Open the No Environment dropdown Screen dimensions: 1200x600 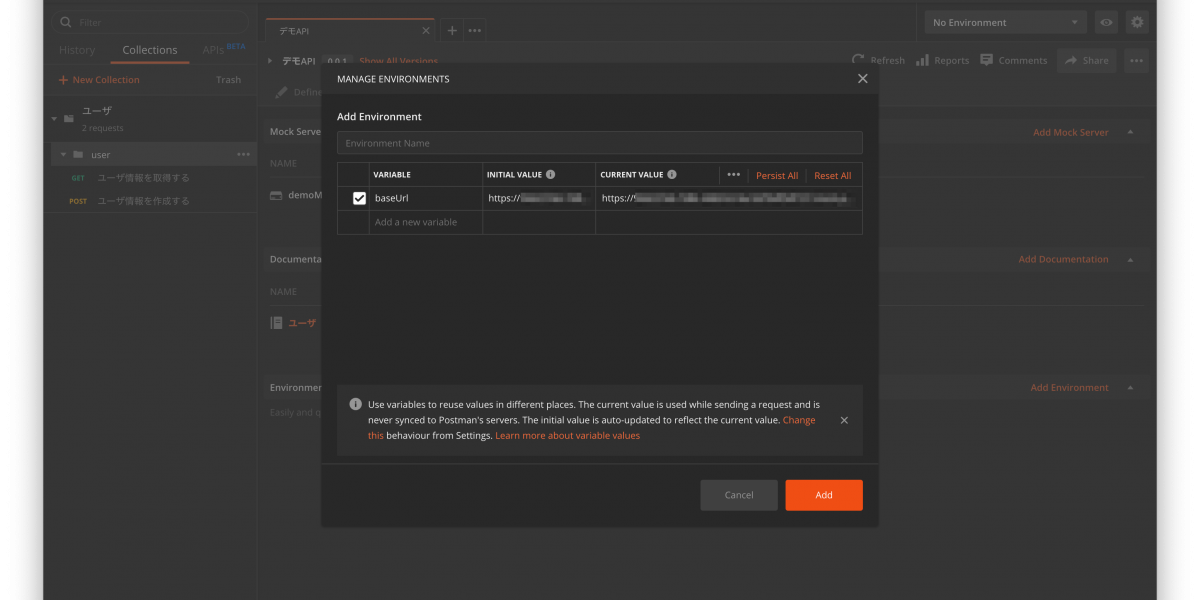(1005, 22)
